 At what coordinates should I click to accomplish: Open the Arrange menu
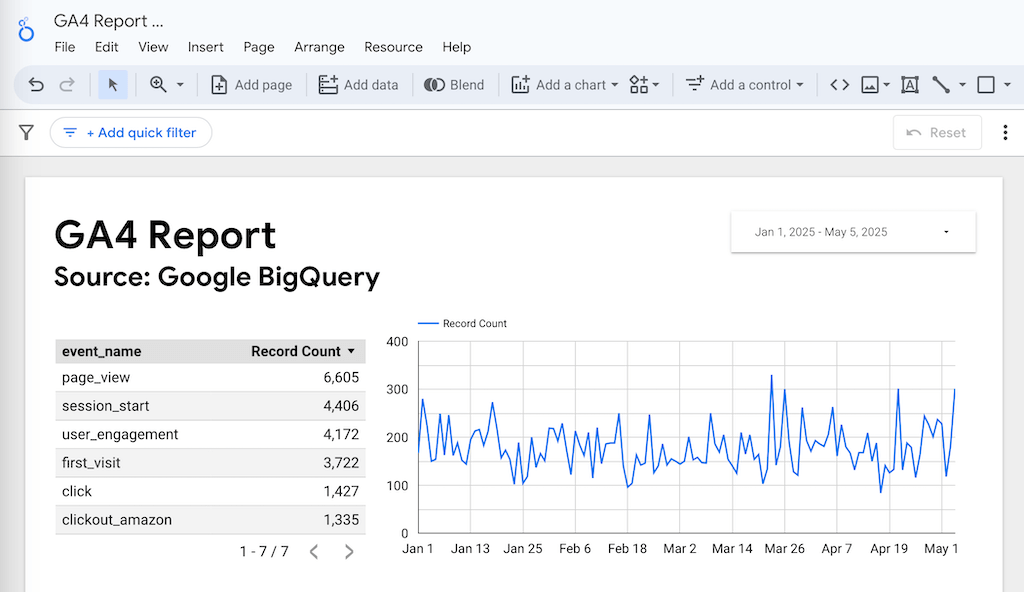coord(319,47)
